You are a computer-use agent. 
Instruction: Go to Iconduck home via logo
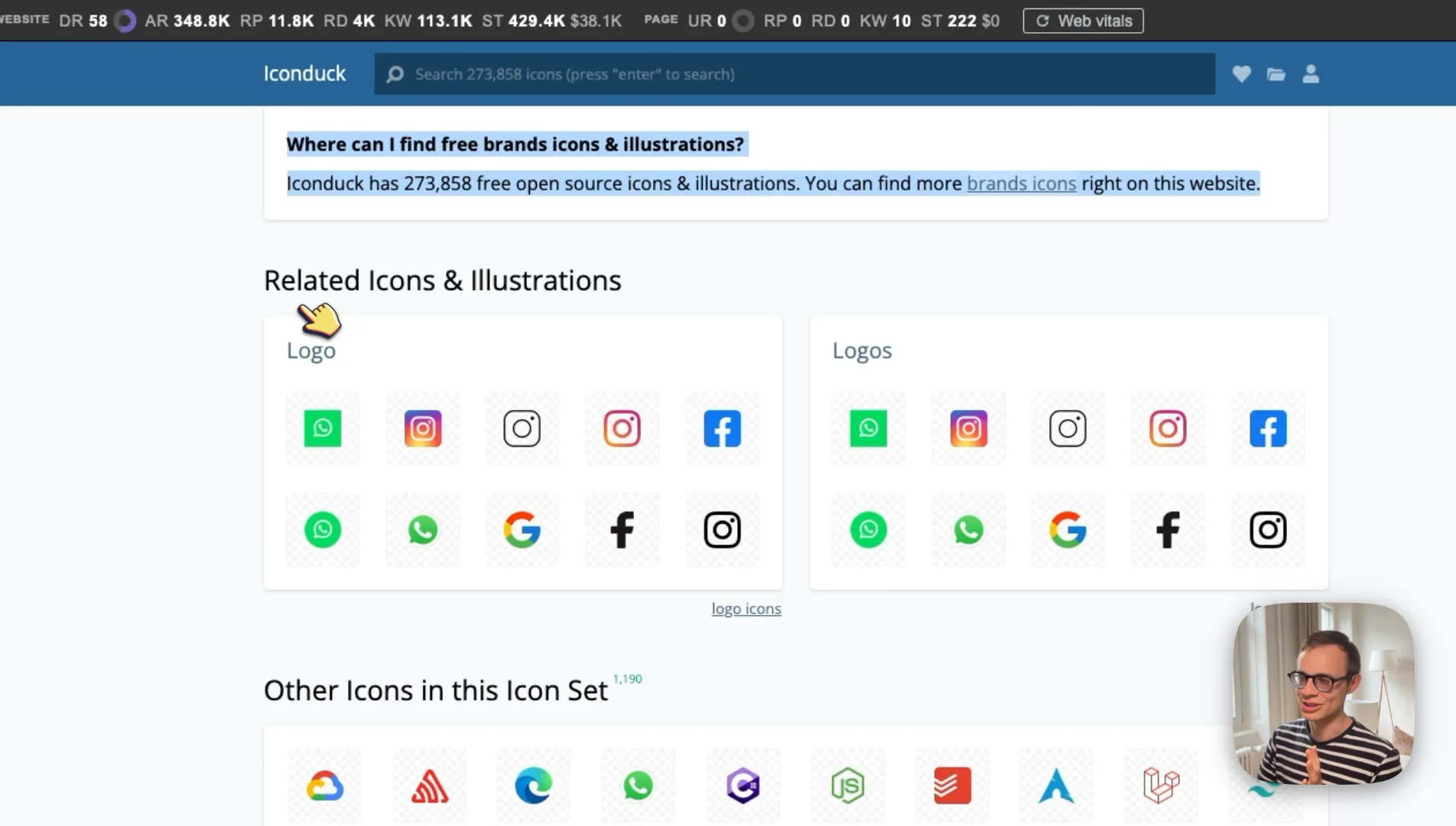(x=304, y=73)
